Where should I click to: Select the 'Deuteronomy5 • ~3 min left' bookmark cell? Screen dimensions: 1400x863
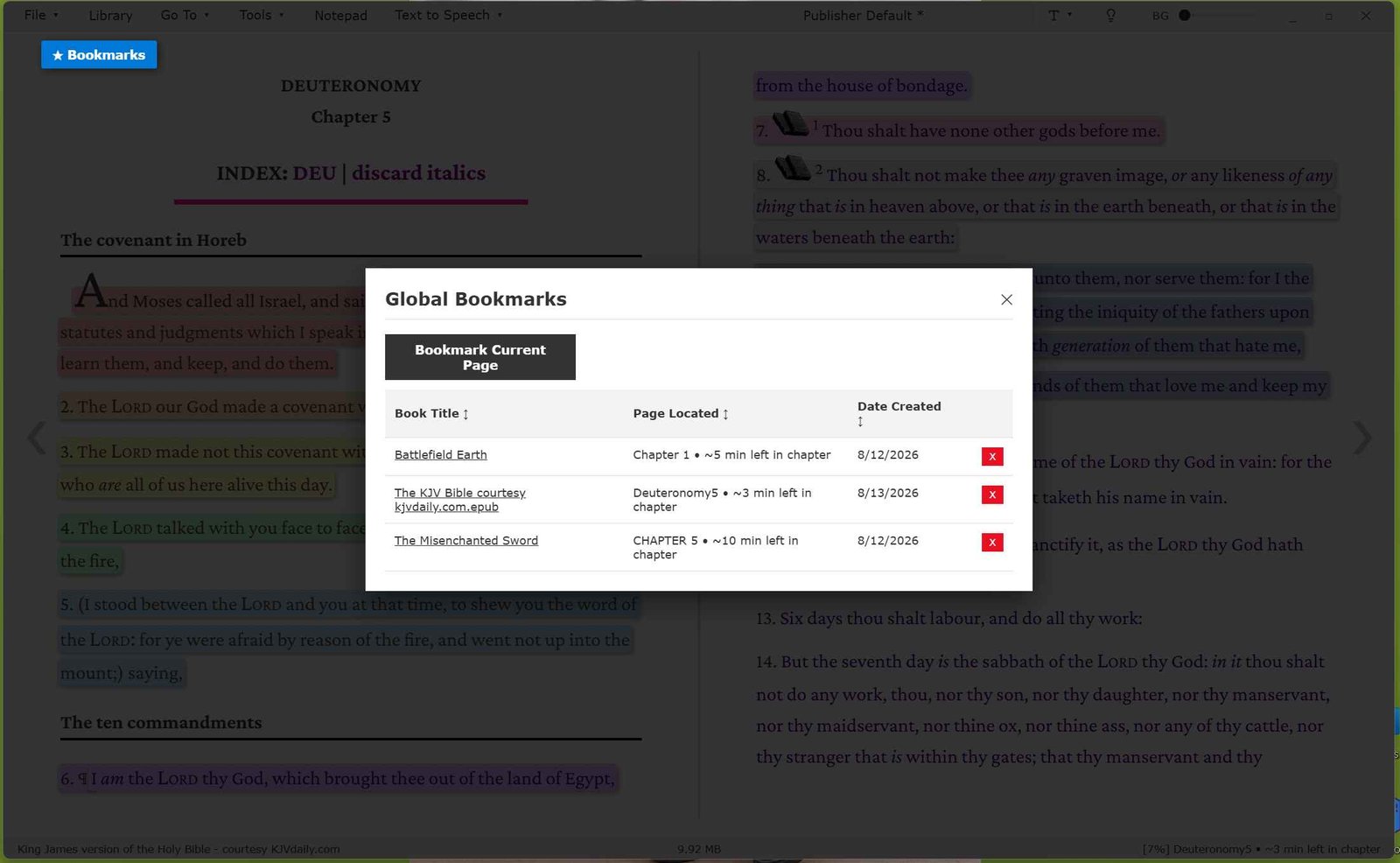[x=722, y=500]
